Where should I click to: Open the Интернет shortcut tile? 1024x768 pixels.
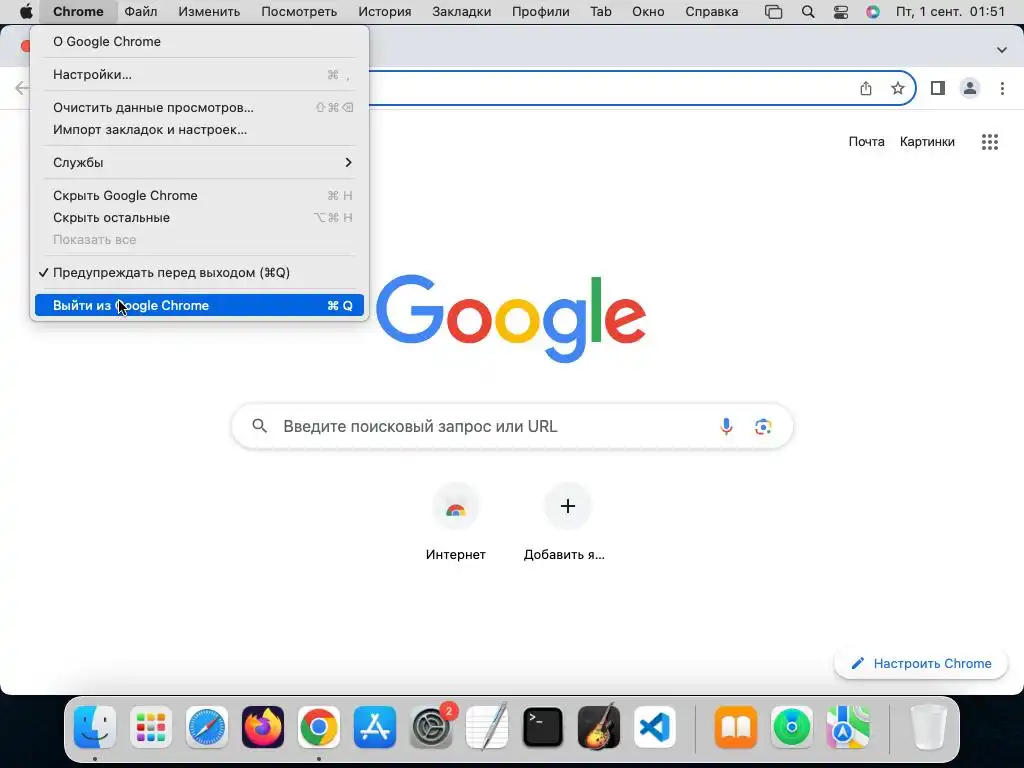[x=456, y=522]
